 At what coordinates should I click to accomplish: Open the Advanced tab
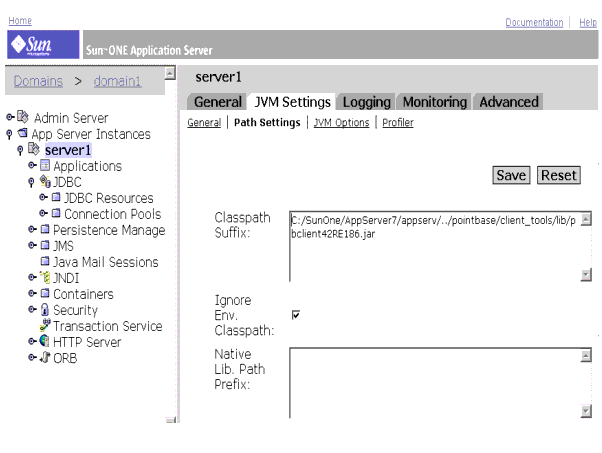coord(509,102)
